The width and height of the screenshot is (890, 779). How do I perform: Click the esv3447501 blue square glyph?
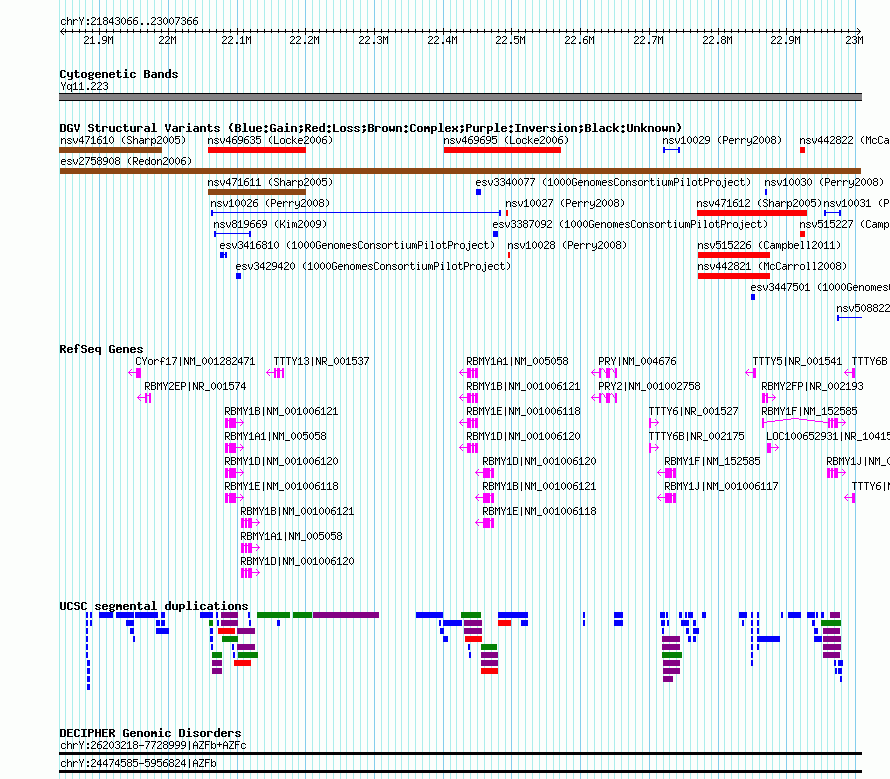[x=753, y=297]
